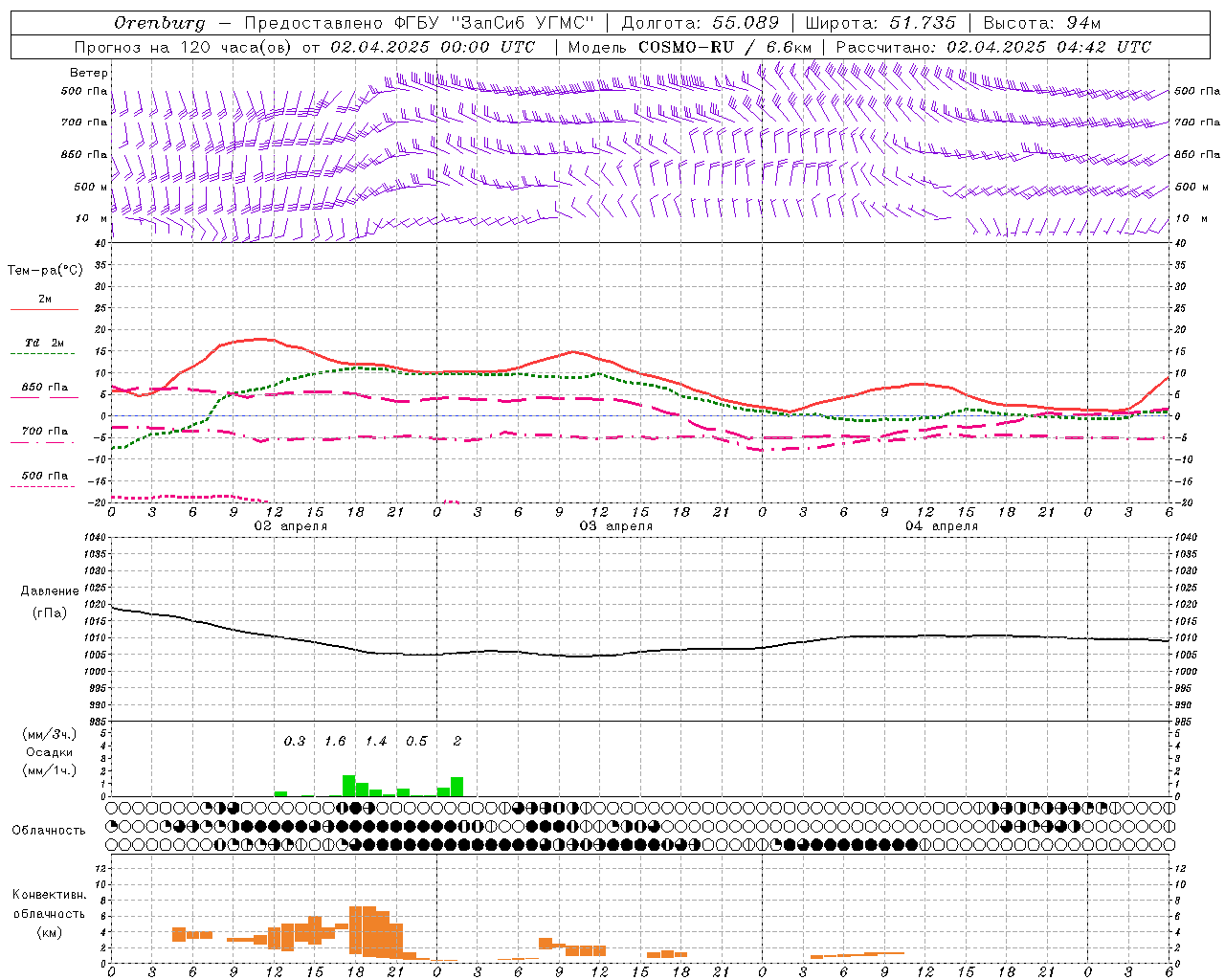
Task: Click the latitude value Широта: 51.735
Action: pos(880,23)
